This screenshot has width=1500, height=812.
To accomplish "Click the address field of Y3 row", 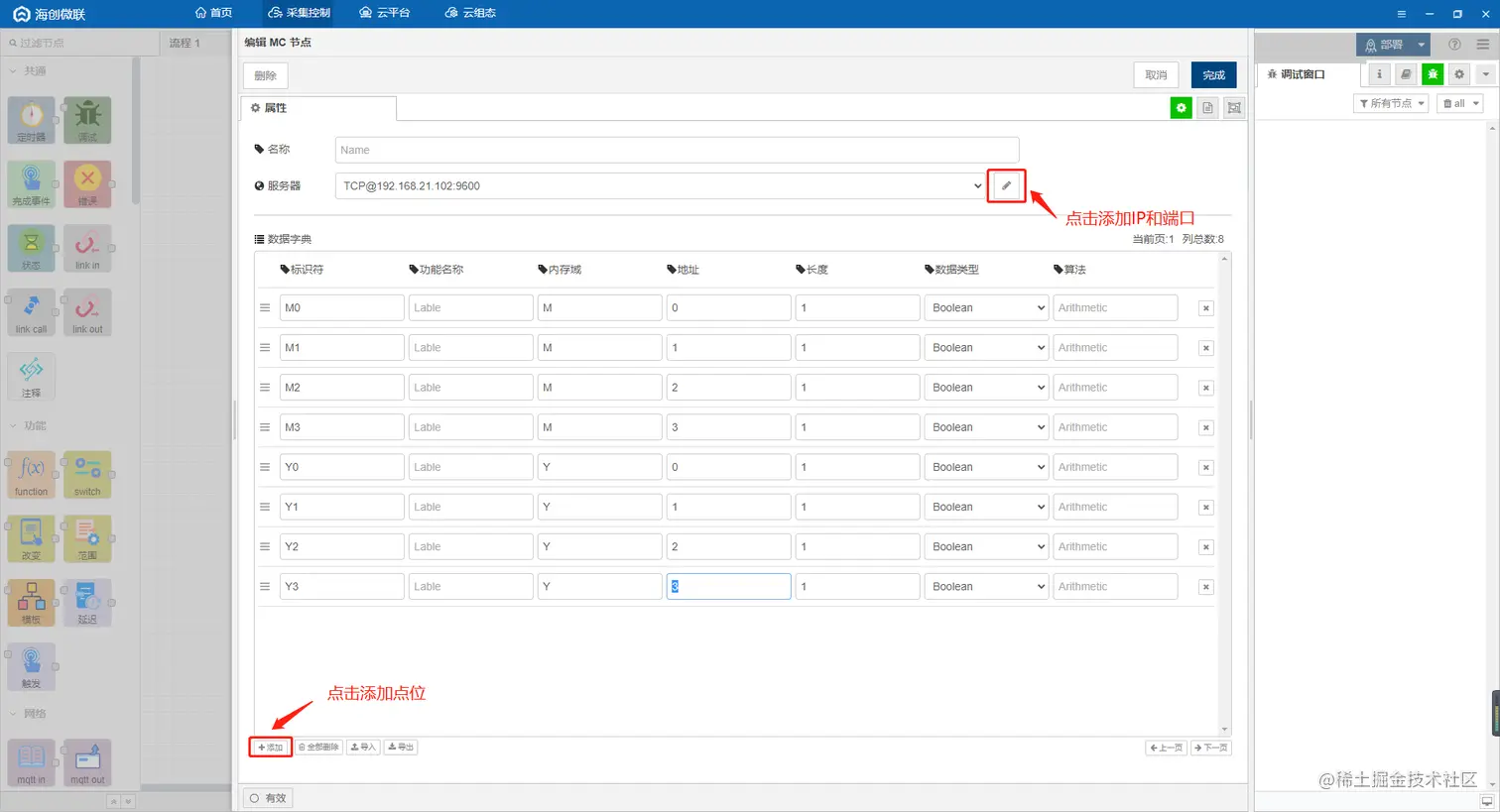I will 729,587.
